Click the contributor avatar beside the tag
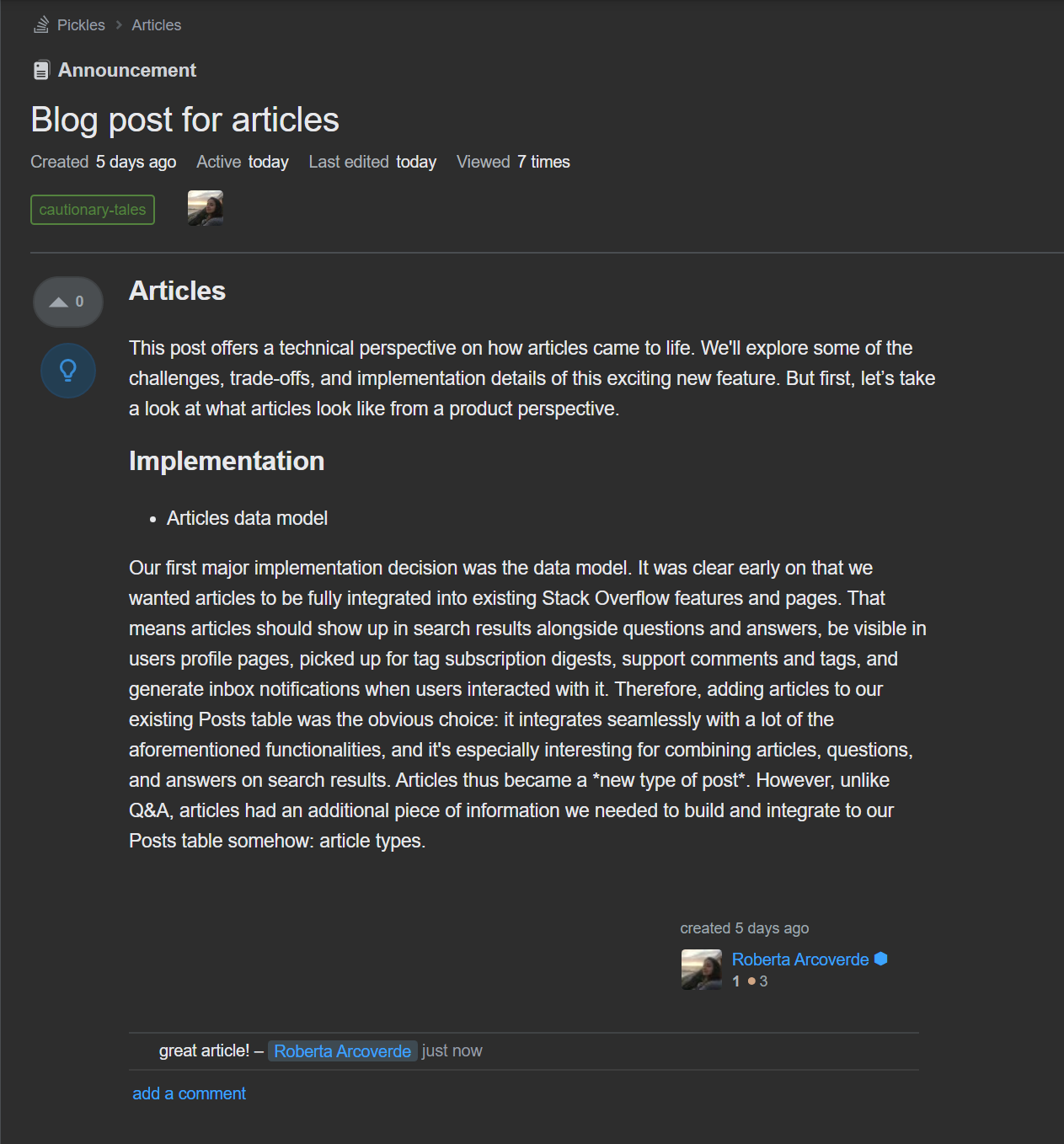The image size is (1064, 1144). coord(206,208)
